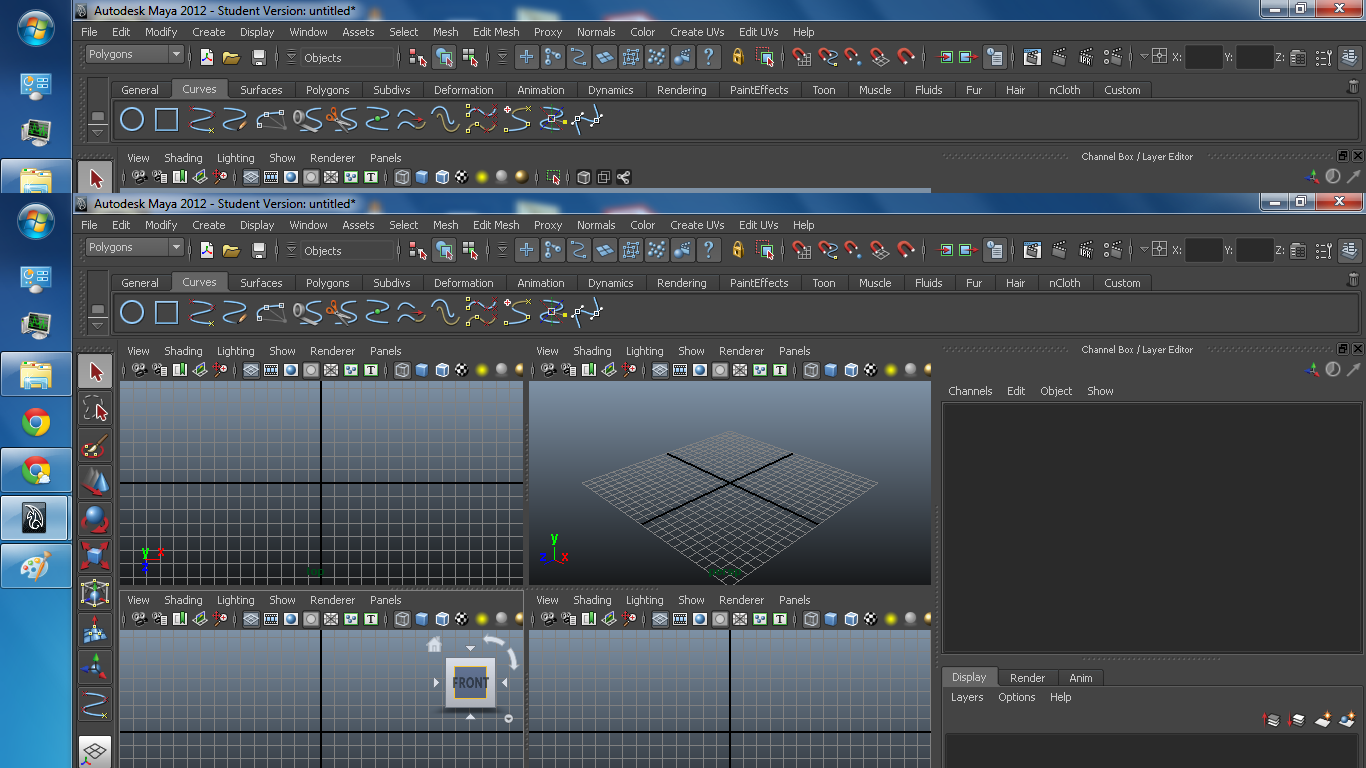Viewport: 1366px width, 768px height.
Task: Click select camera icon in perspective panel
Action: point(548,370)
